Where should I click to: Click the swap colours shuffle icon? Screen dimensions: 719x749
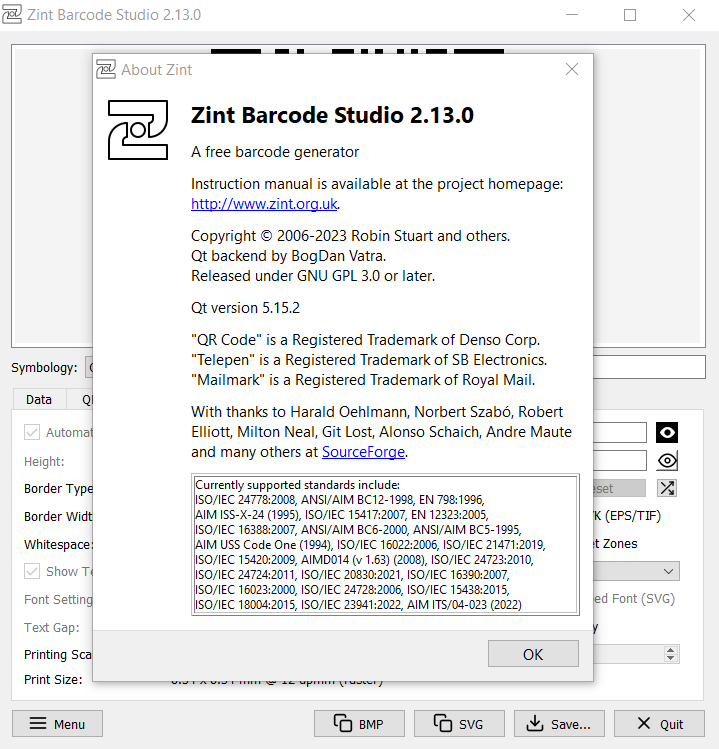point(667,488)
